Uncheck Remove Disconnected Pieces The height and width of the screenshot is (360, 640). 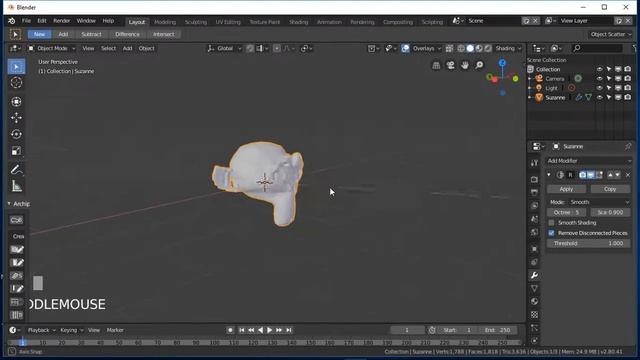pyautogui.click(x=551, y=233)
